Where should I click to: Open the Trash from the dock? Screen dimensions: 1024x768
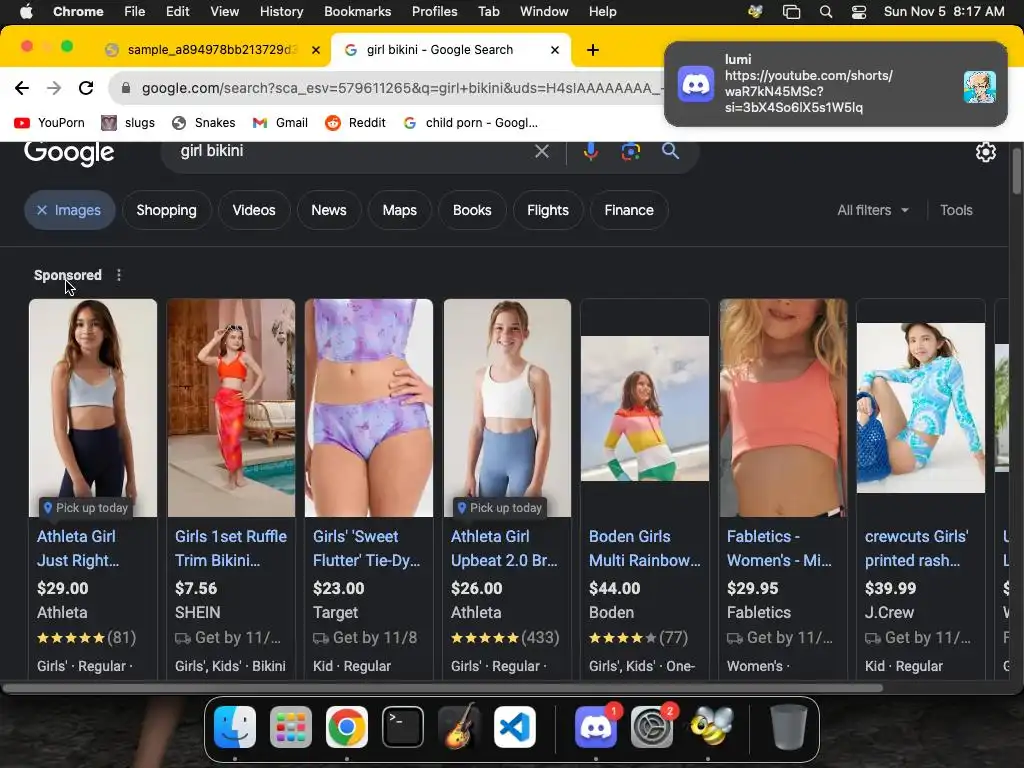point(788,727)
